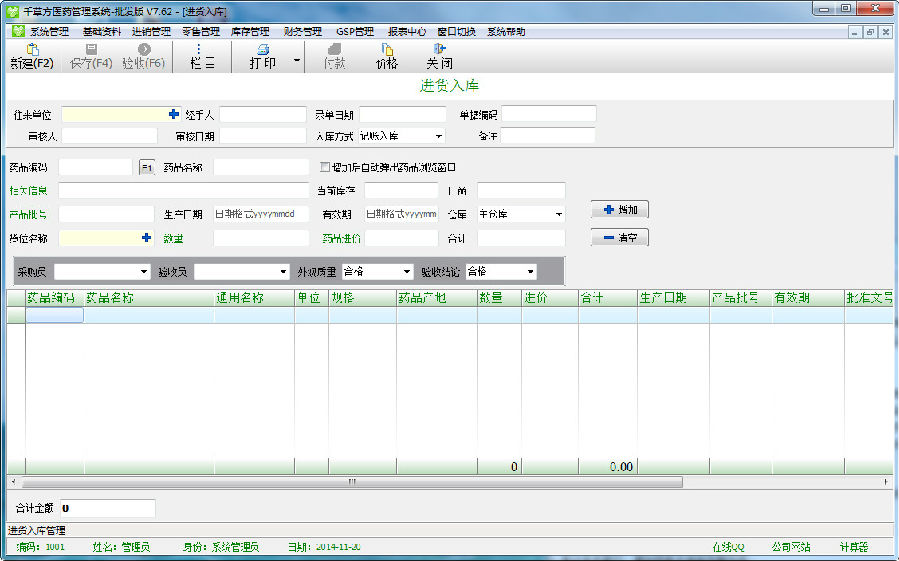
Task: Click the 保存(F4) save icon
Action: [x=91, y=49]
